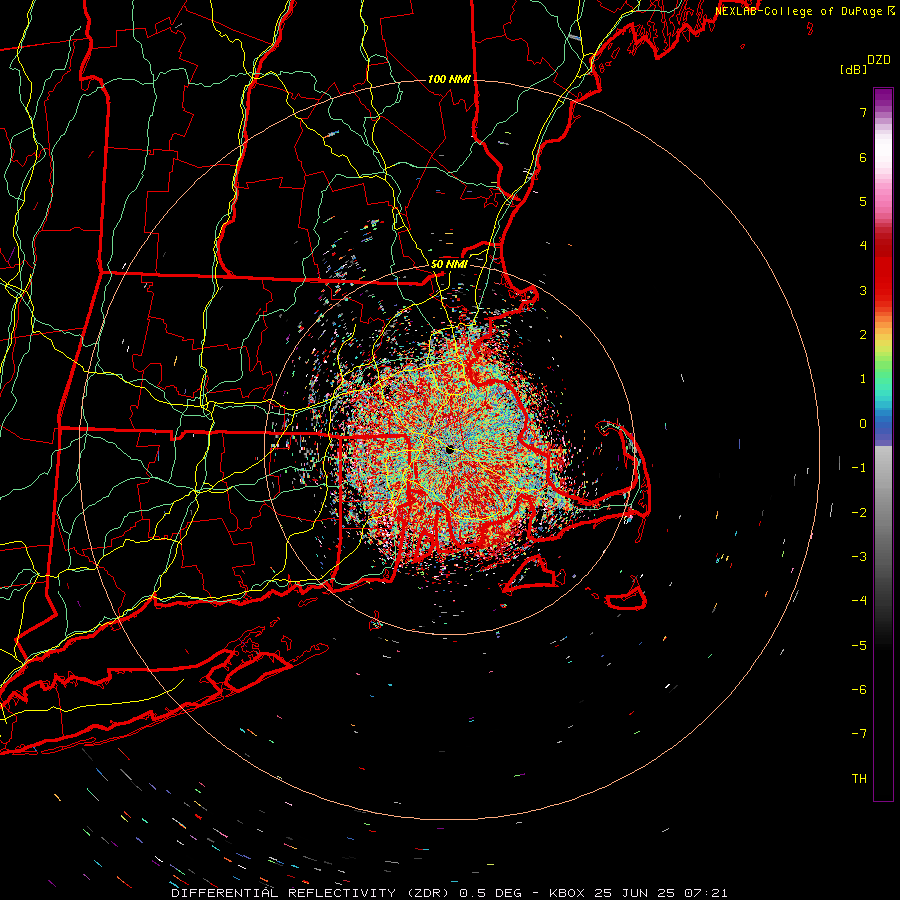Click the 4 value on the scale
This screenshot has width=900, height=900.
(x=863, y=246)
